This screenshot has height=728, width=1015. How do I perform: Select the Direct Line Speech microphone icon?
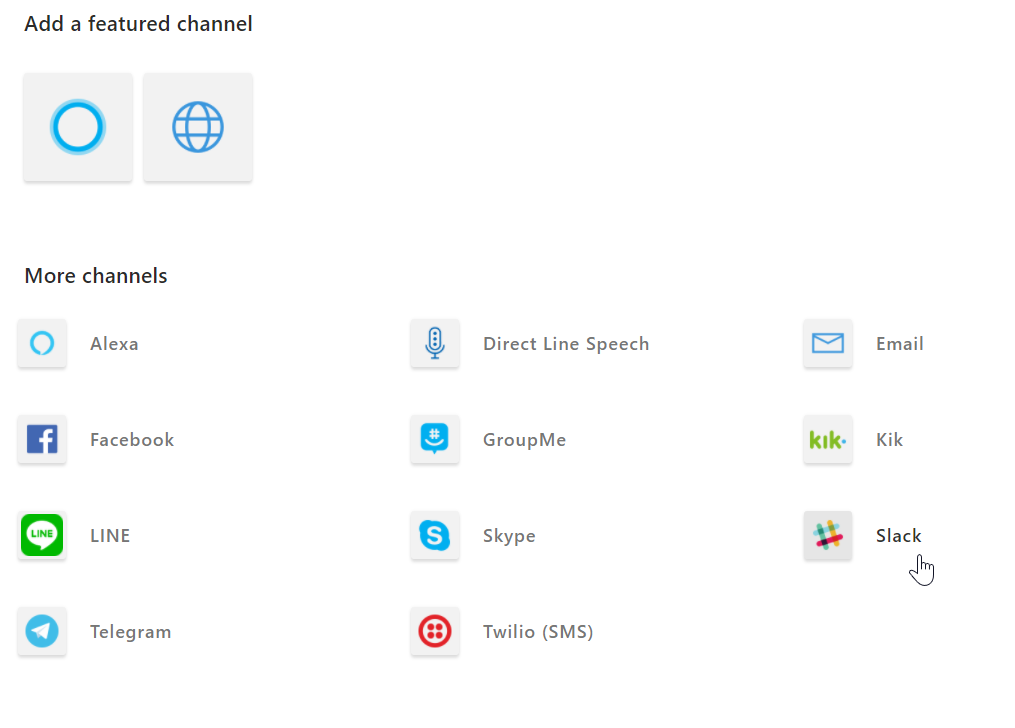coord(435,343)
